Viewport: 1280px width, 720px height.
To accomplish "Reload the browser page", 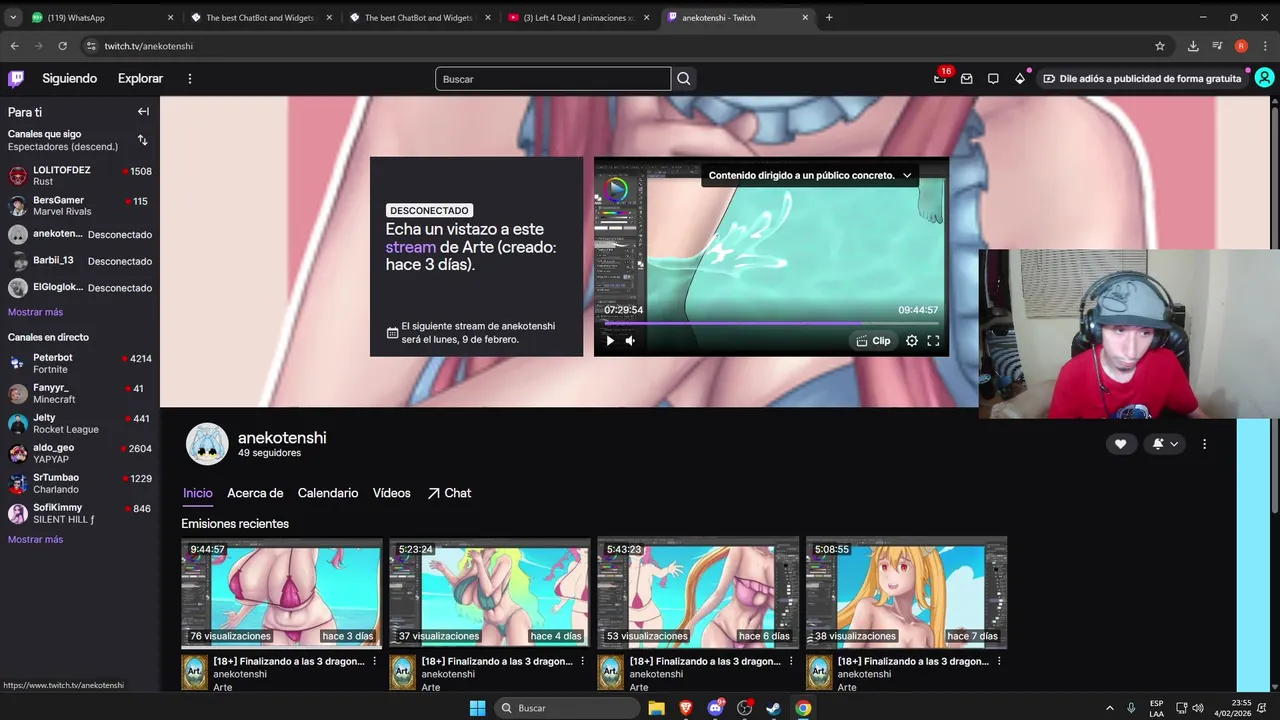I will tap(63, 46).
